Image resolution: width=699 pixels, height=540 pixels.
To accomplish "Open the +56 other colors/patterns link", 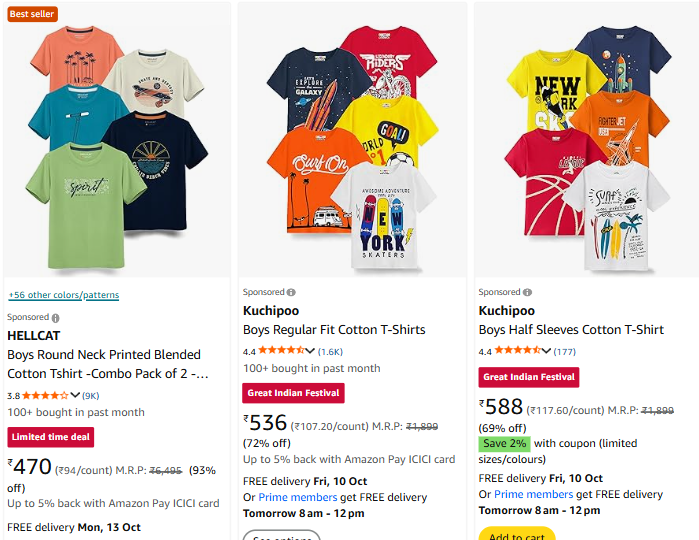I will [63, 295].
